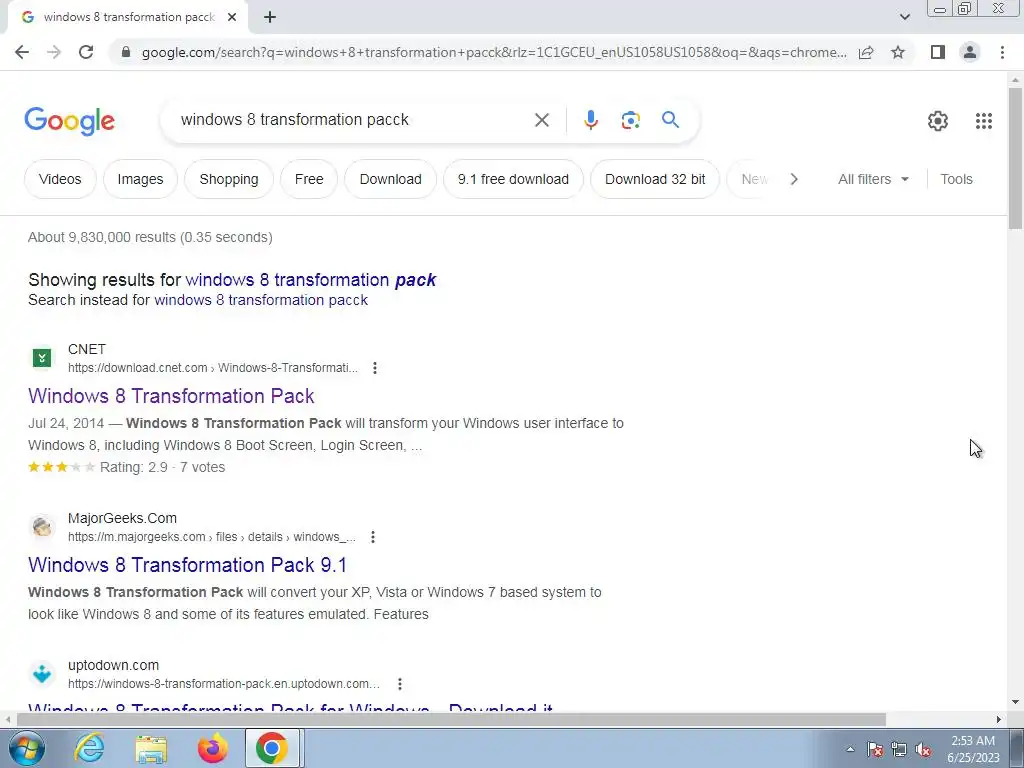Launch Firefox from the taskbar
The height and width of the screenshot is (768, 1024).
click(x=212, y=748)
